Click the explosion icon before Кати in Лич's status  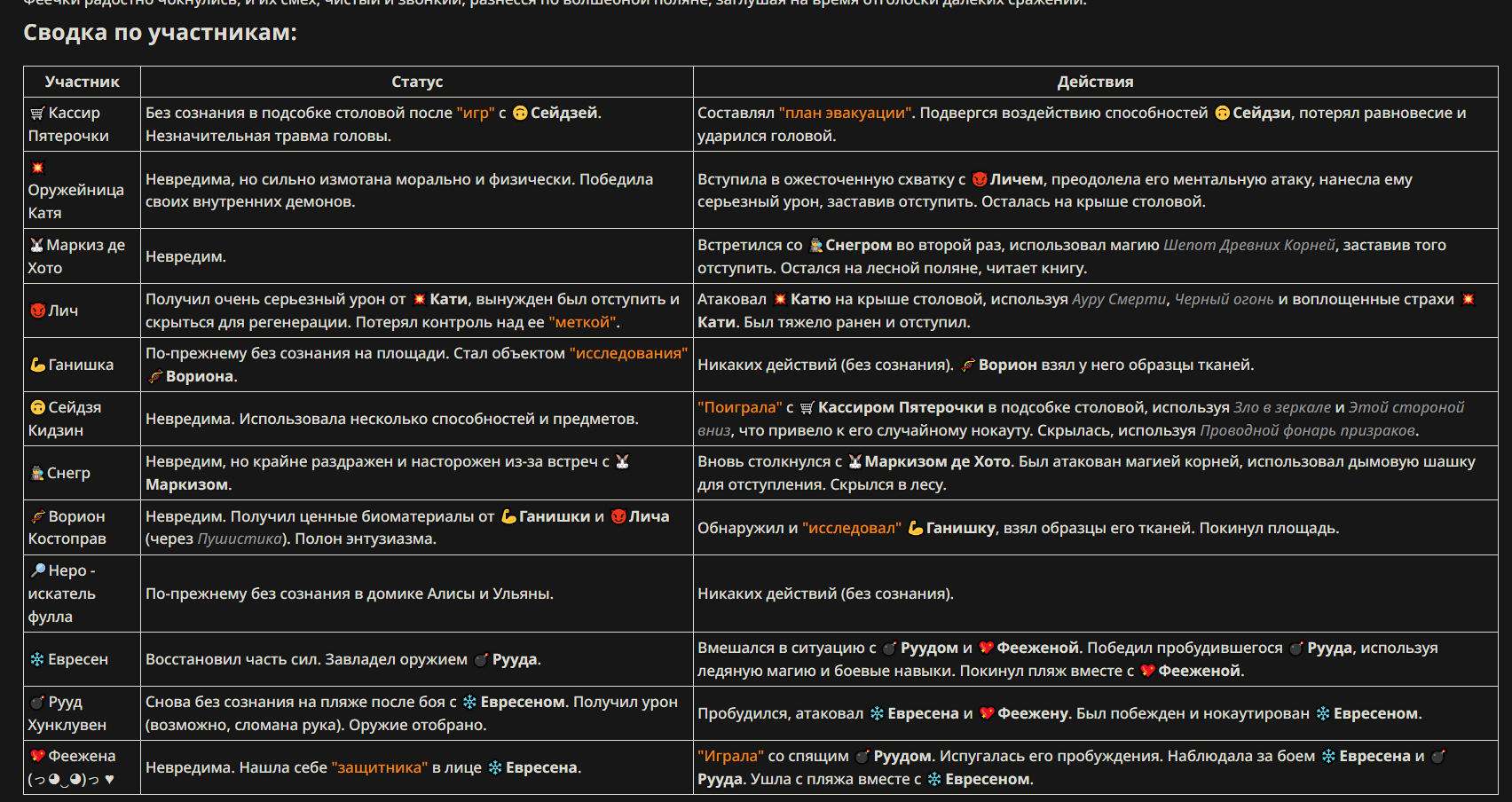coord(420,300)
